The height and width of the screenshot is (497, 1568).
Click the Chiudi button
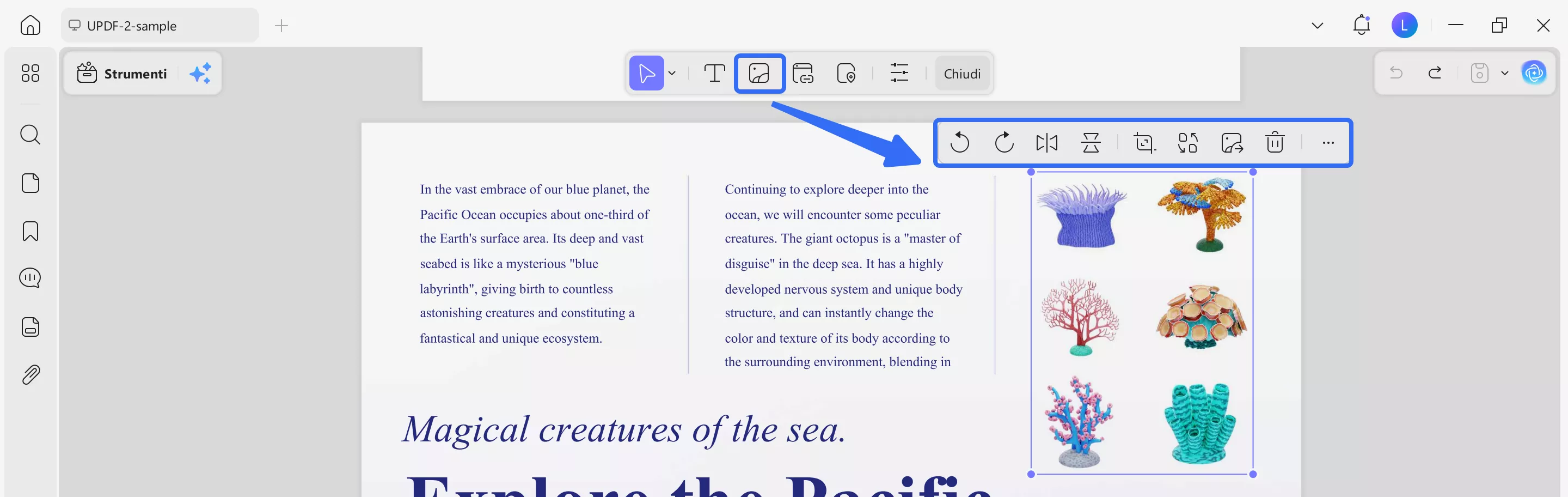pos(961,74)
